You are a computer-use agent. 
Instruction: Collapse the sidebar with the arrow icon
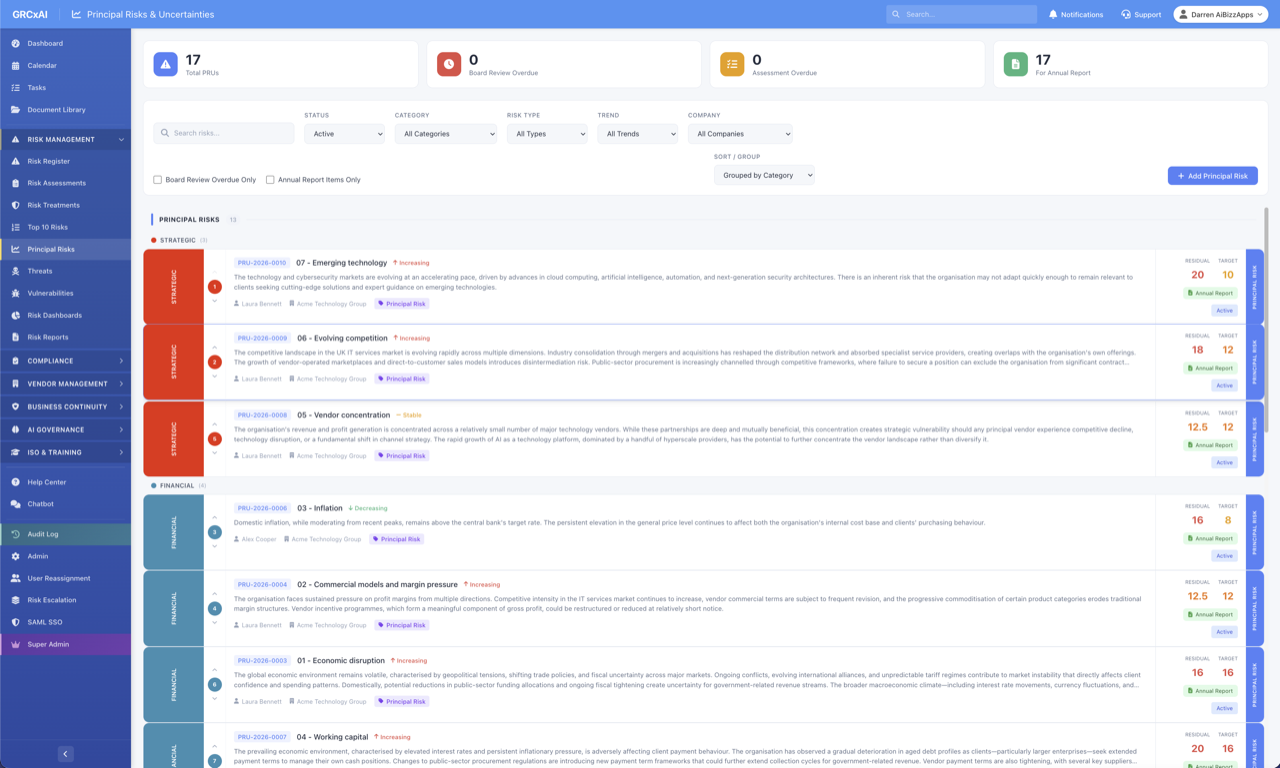coord(65,754)
